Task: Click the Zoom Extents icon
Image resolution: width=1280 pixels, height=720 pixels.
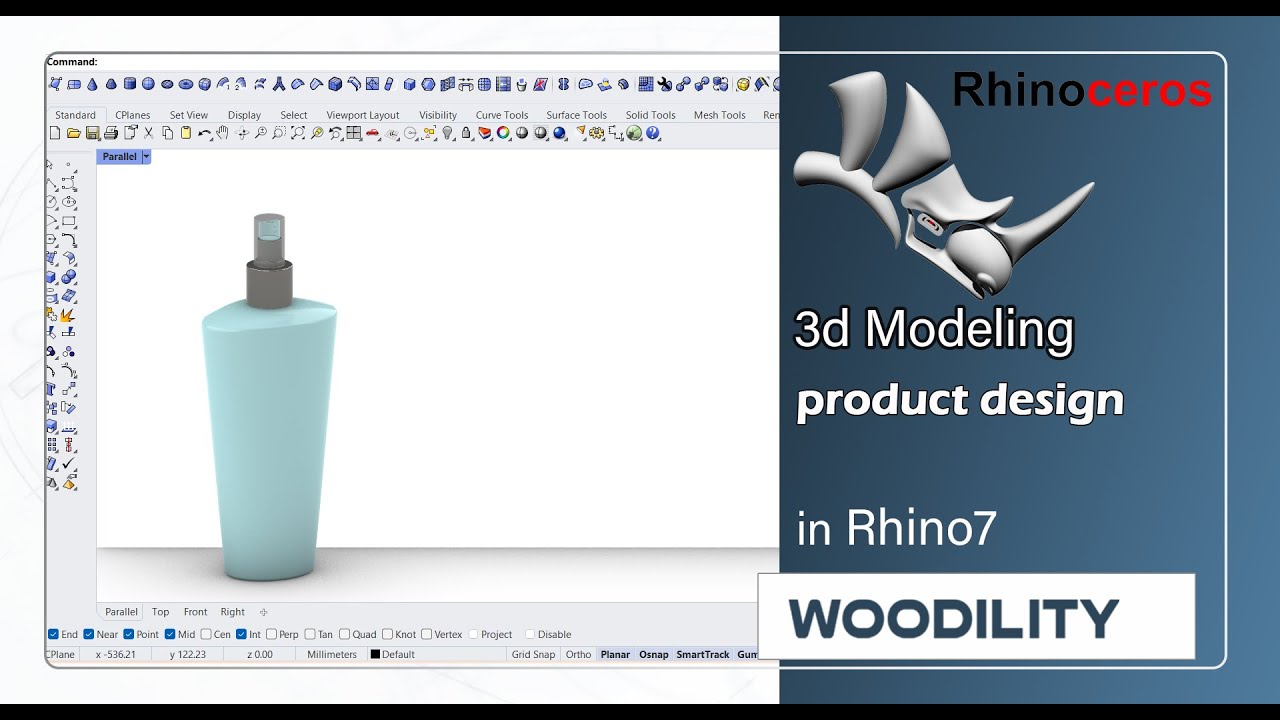Action: point(298,133)
